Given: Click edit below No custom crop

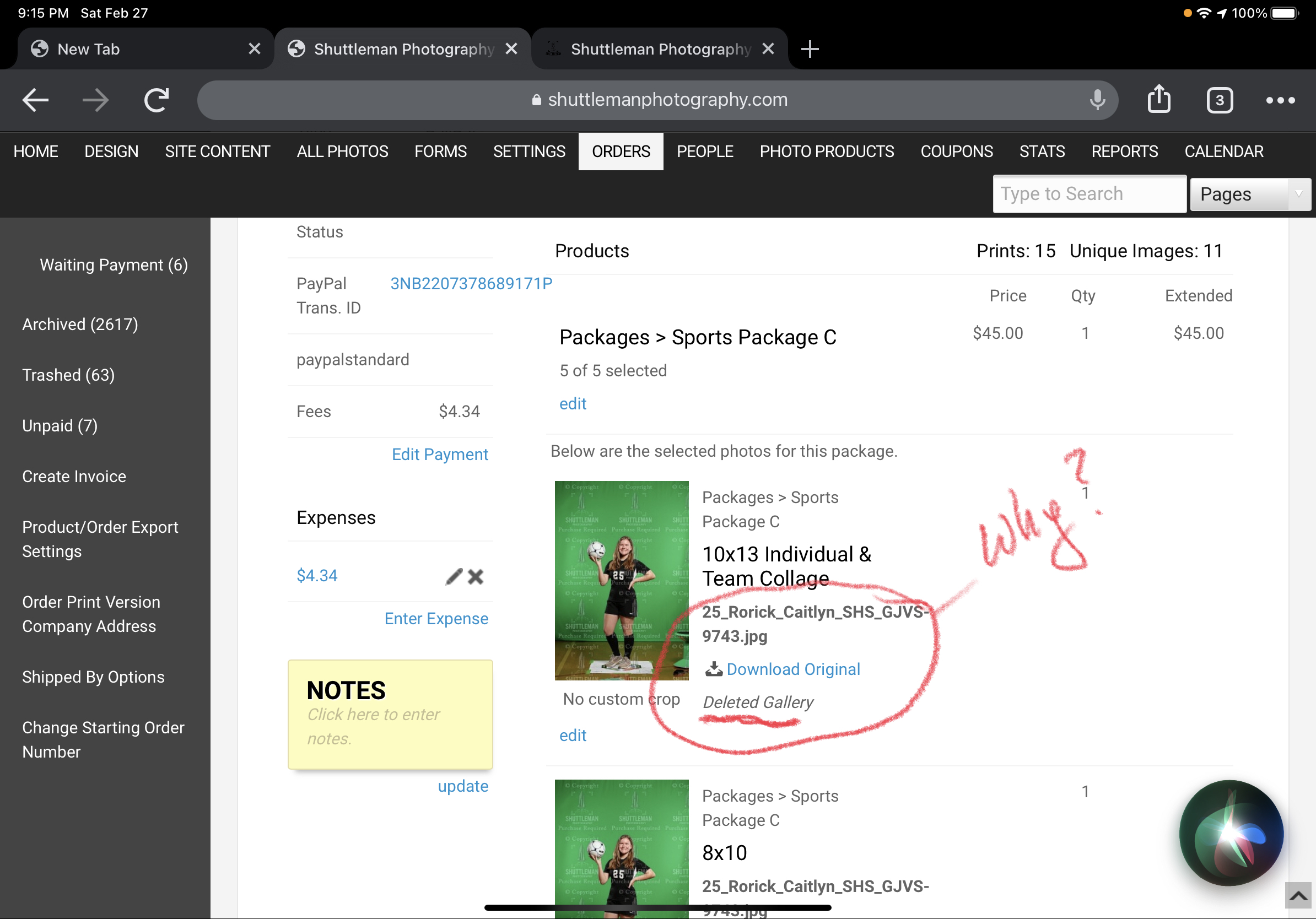Looking at the screenshot, I should (x=573, y=736).
